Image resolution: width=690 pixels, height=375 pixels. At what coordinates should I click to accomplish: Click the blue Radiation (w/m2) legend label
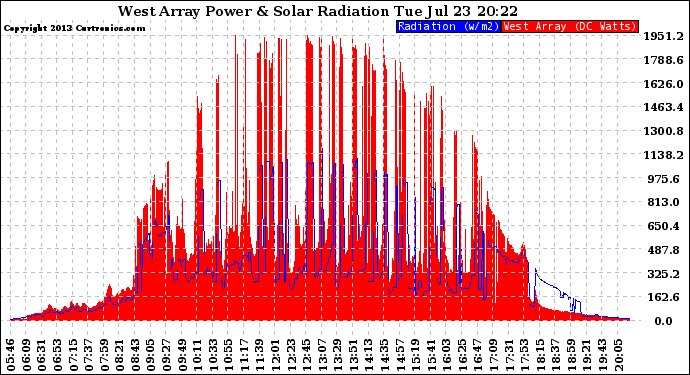pyautogui.click(x=448, y=26)
